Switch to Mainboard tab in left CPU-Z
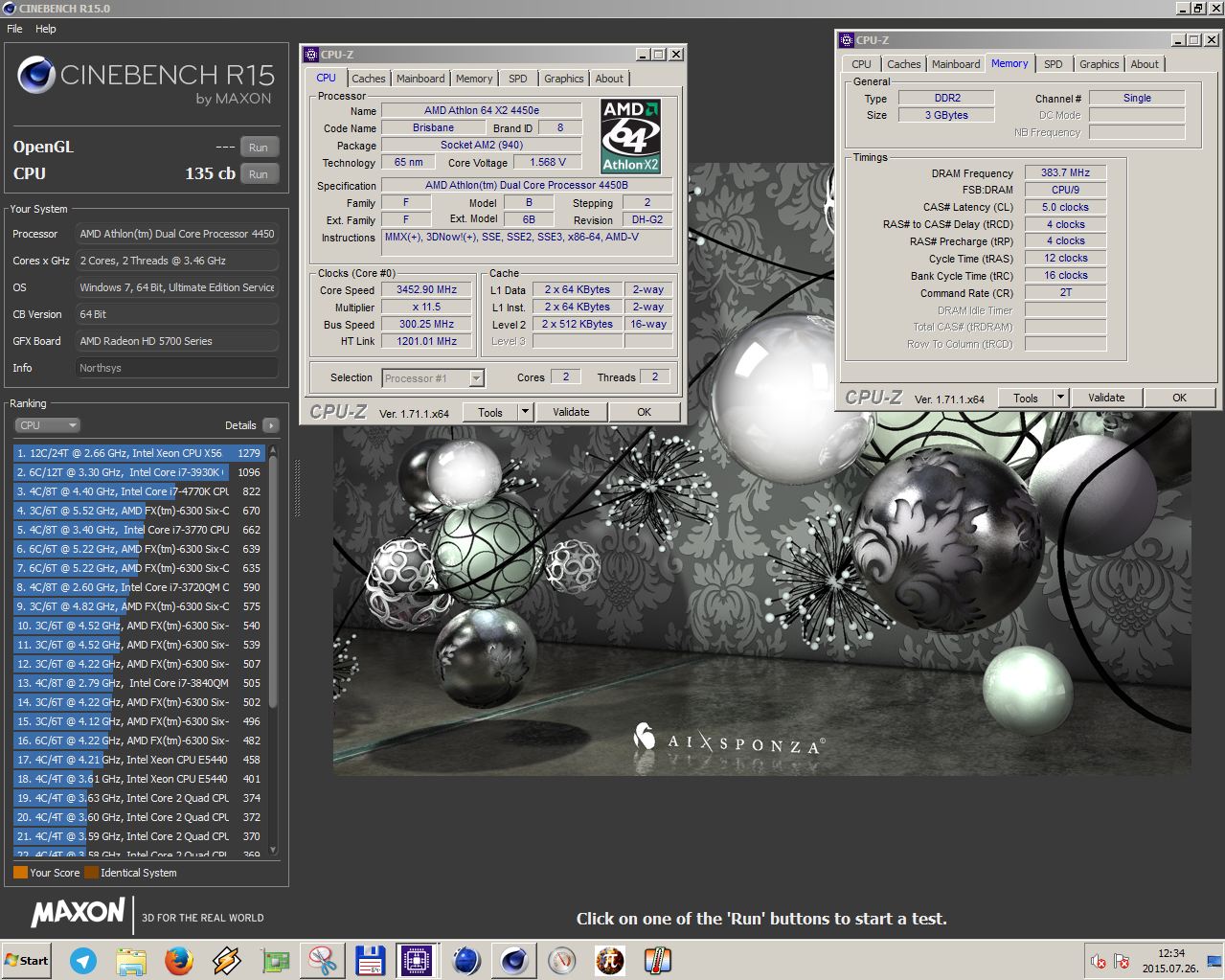 420,79
